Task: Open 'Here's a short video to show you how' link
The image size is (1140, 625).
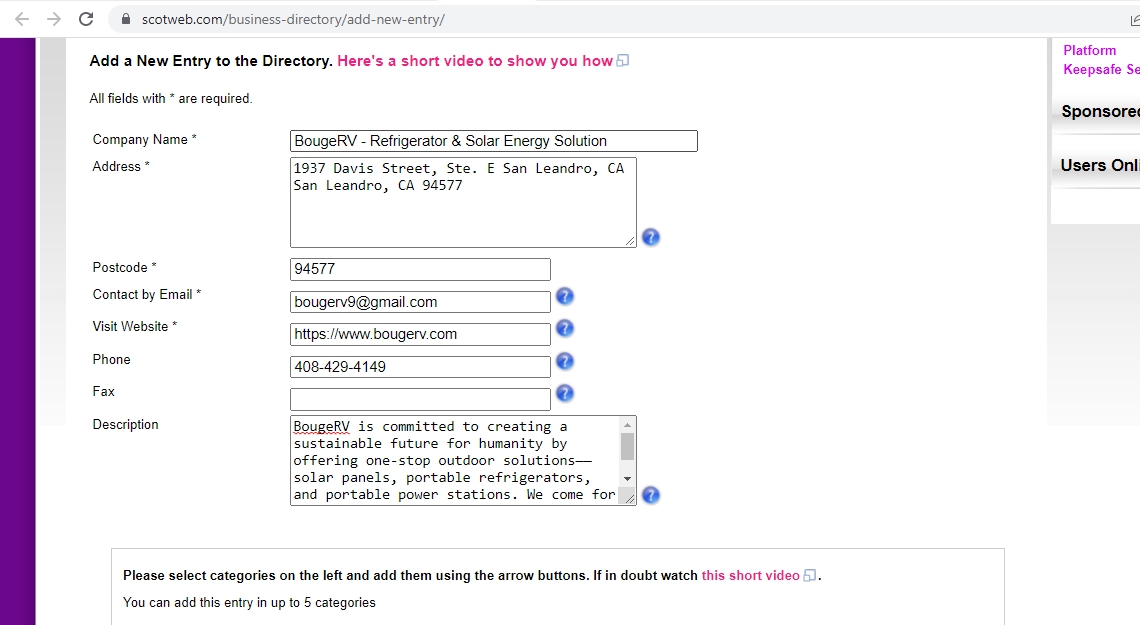Action: point(475,61)
